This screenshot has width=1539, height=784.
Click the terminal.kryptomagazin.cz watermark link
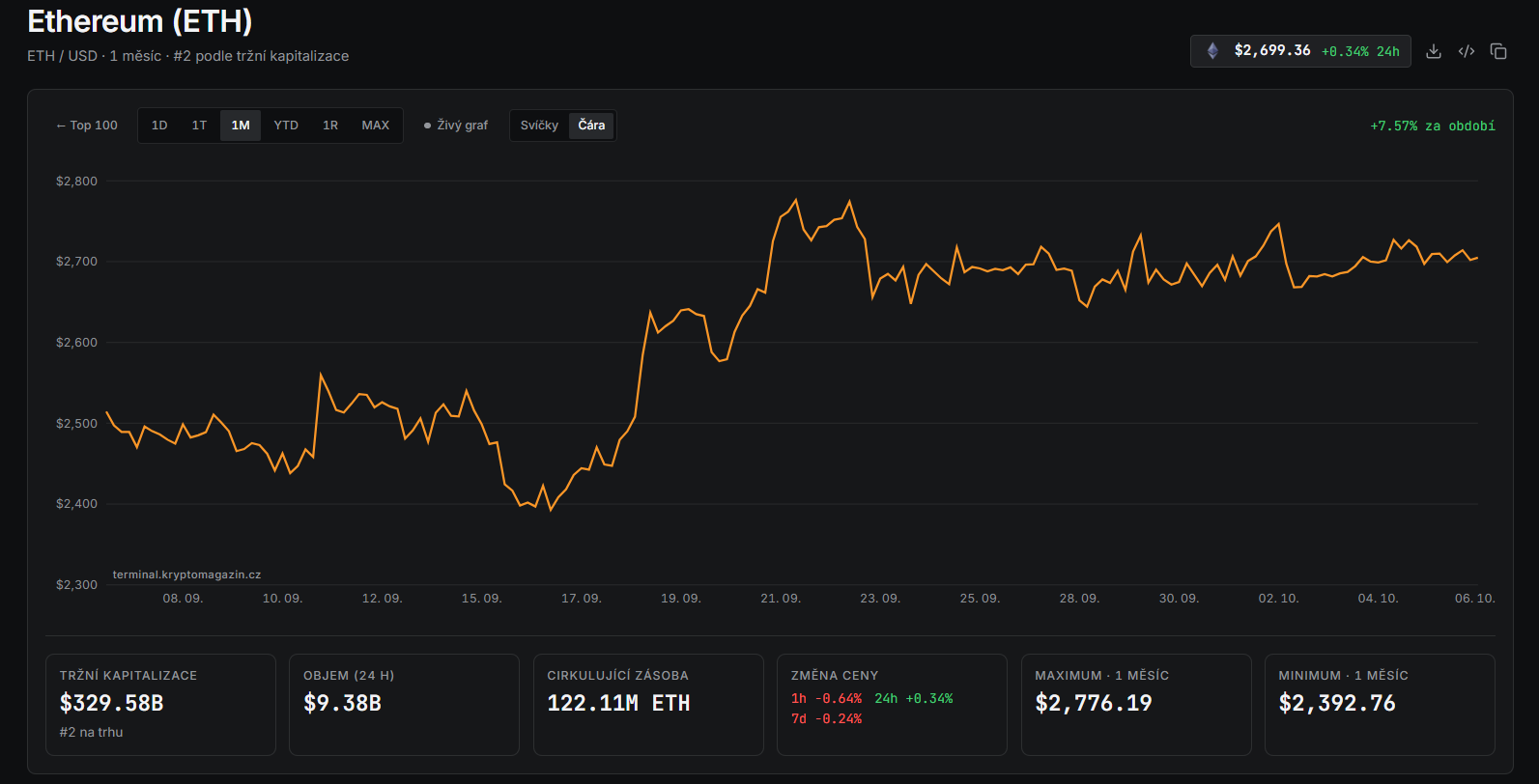click(186, 574)
